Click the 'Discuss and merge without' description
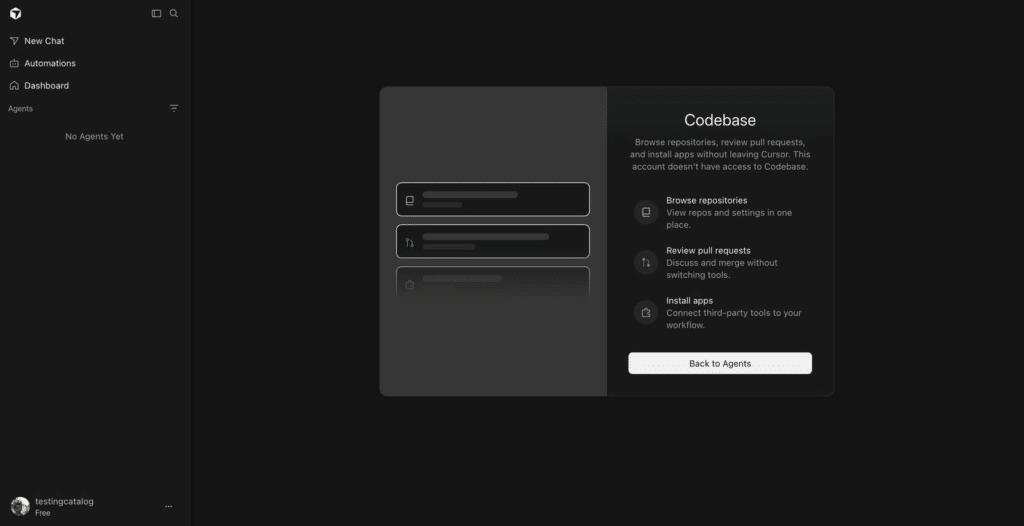This screenshot has width=1024, height=526. [722, 269]
